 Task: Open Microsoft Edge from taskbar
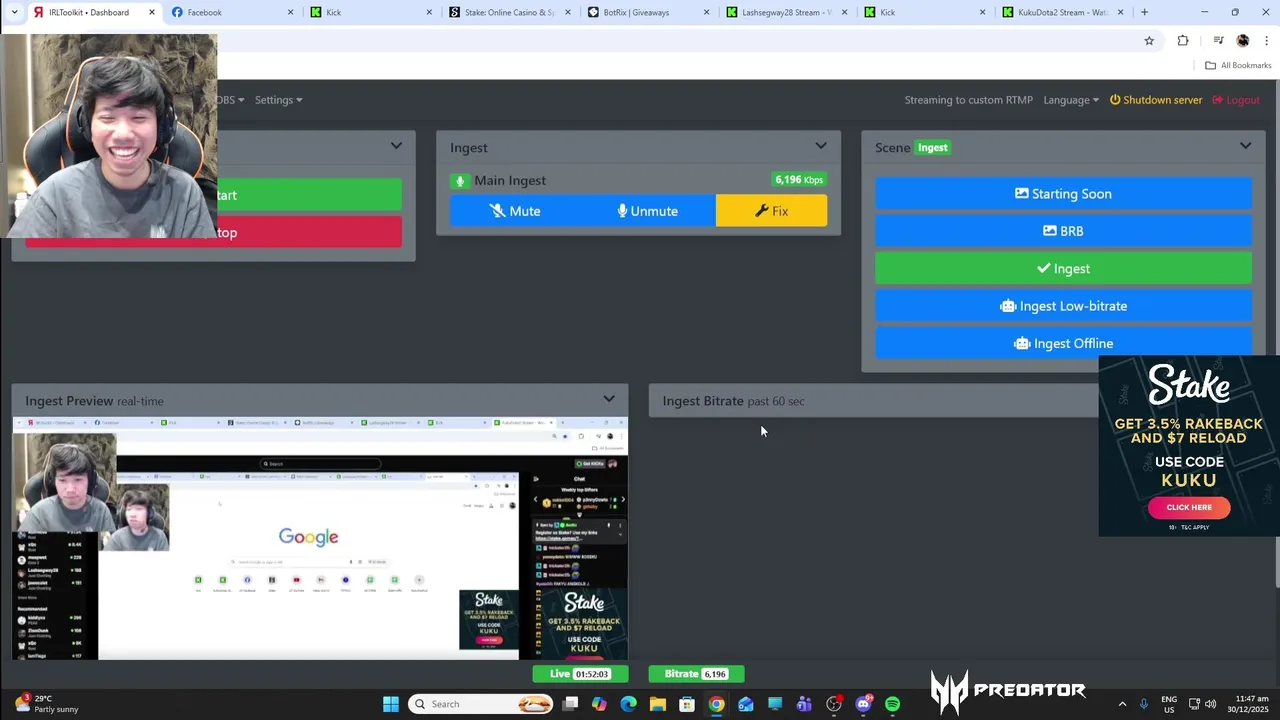coord(628,704)
